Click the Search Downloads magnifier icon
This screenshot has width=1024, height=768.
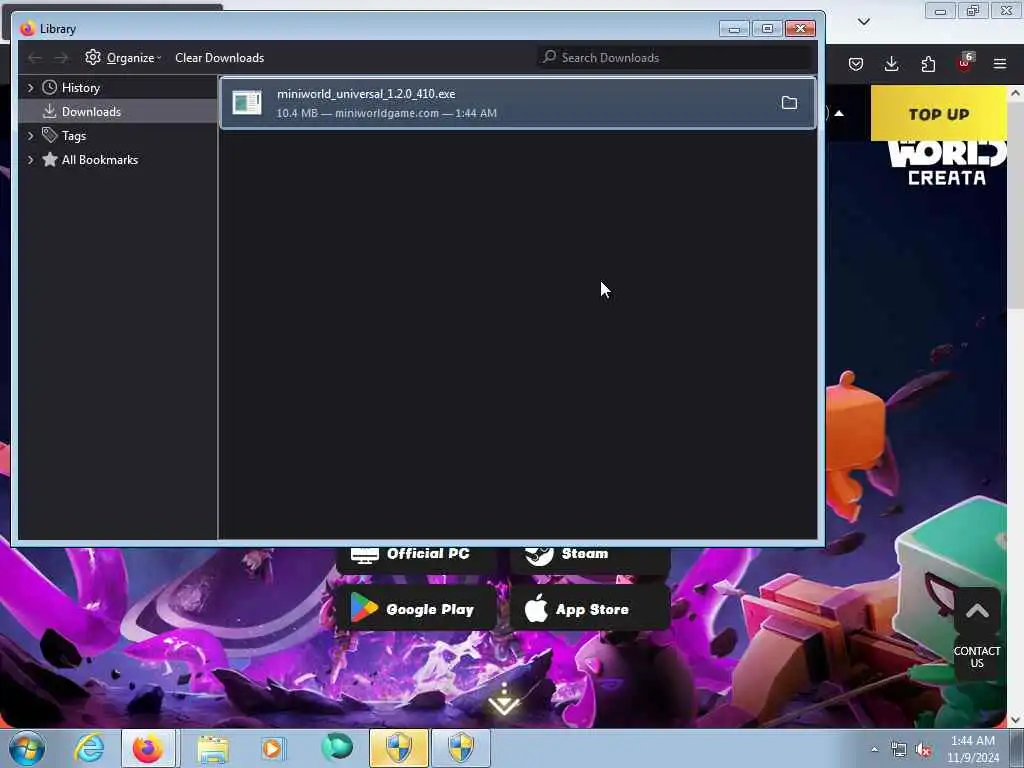[x=550, y=57]
